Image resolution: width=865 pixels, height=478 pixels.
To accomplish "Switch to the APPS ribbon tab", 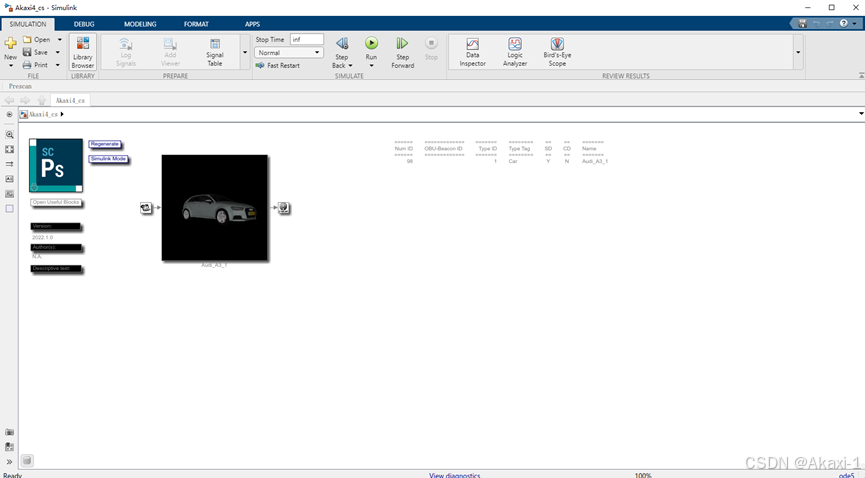I will coord(252,24).
